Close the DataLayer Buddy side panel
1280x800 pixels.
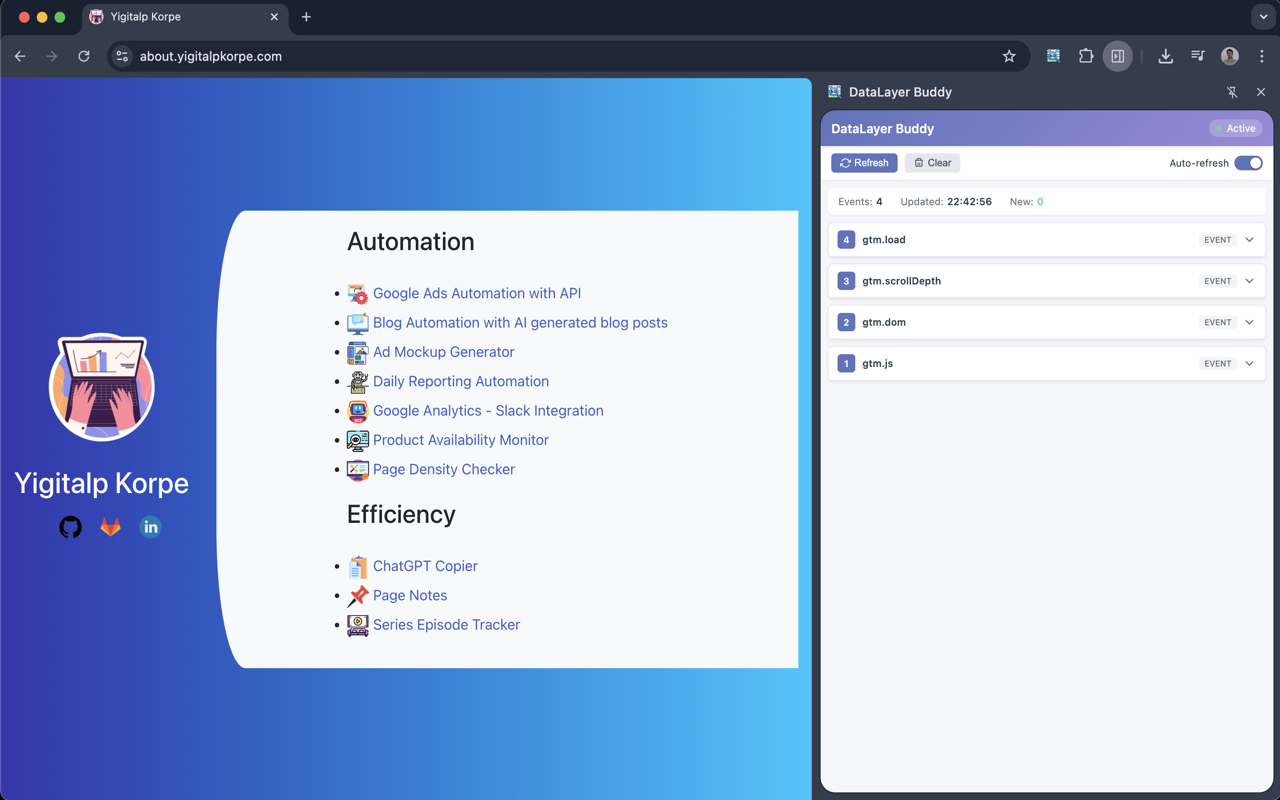click(x=1261, y=92)
